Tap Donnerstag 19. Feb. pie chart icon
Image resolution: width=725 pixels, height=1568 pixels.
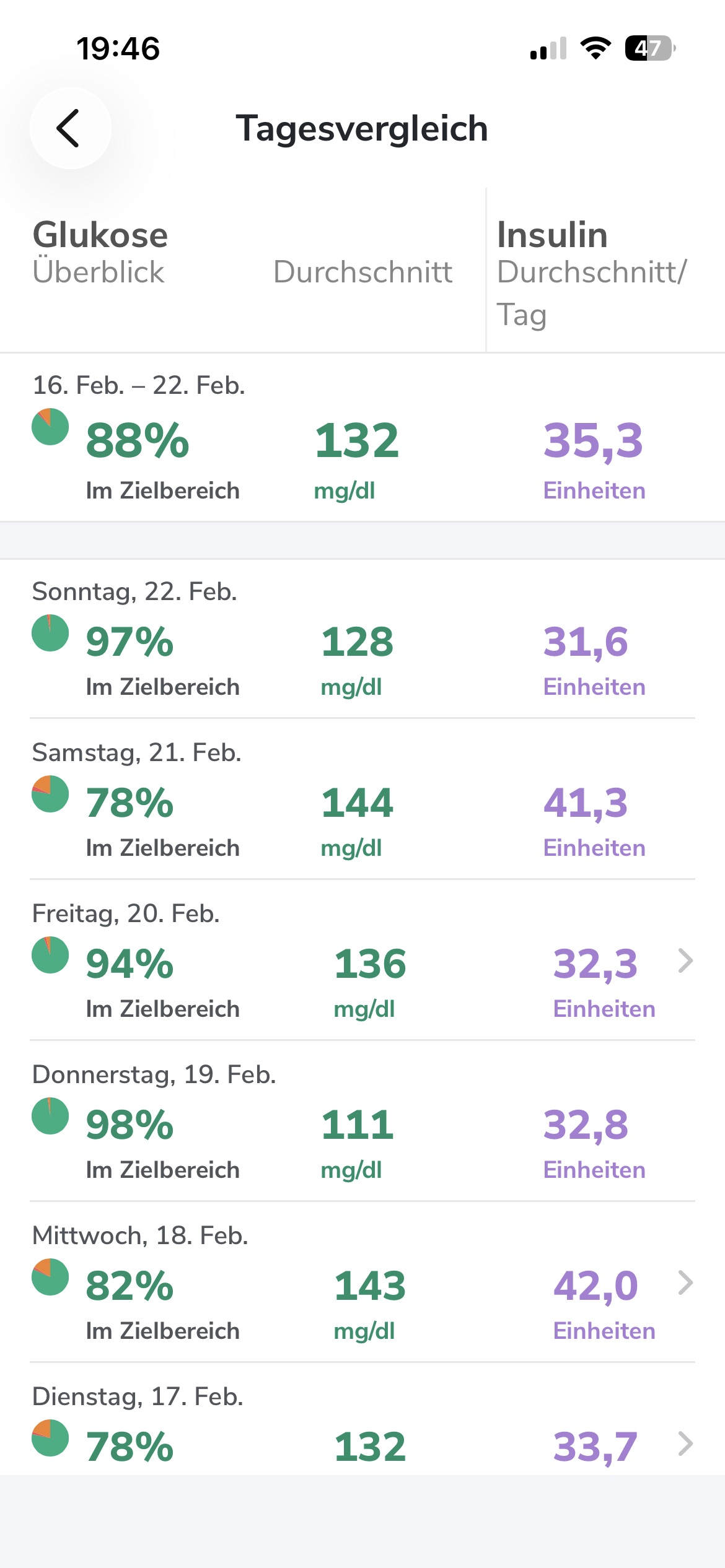coord(50,1116)
